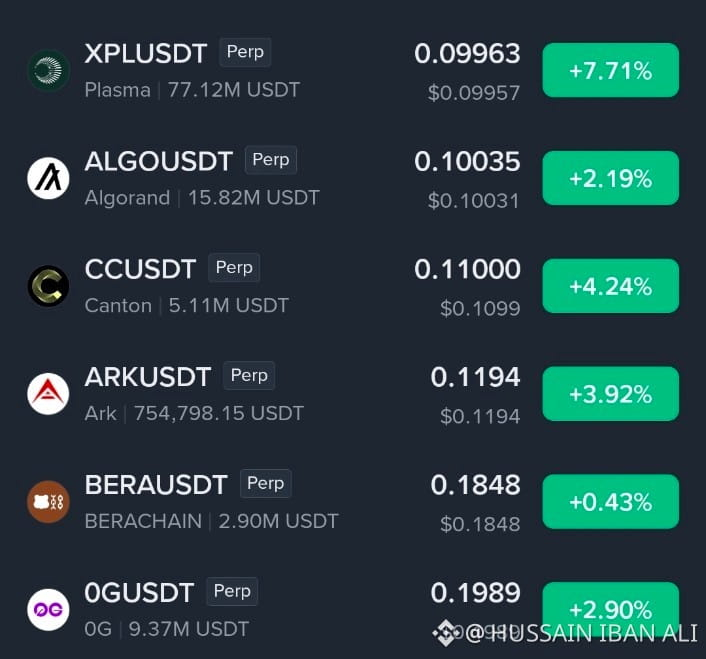Click the +7.71% change badge
Viewport: 706px width, 659px height.
[x=611, y=70]
